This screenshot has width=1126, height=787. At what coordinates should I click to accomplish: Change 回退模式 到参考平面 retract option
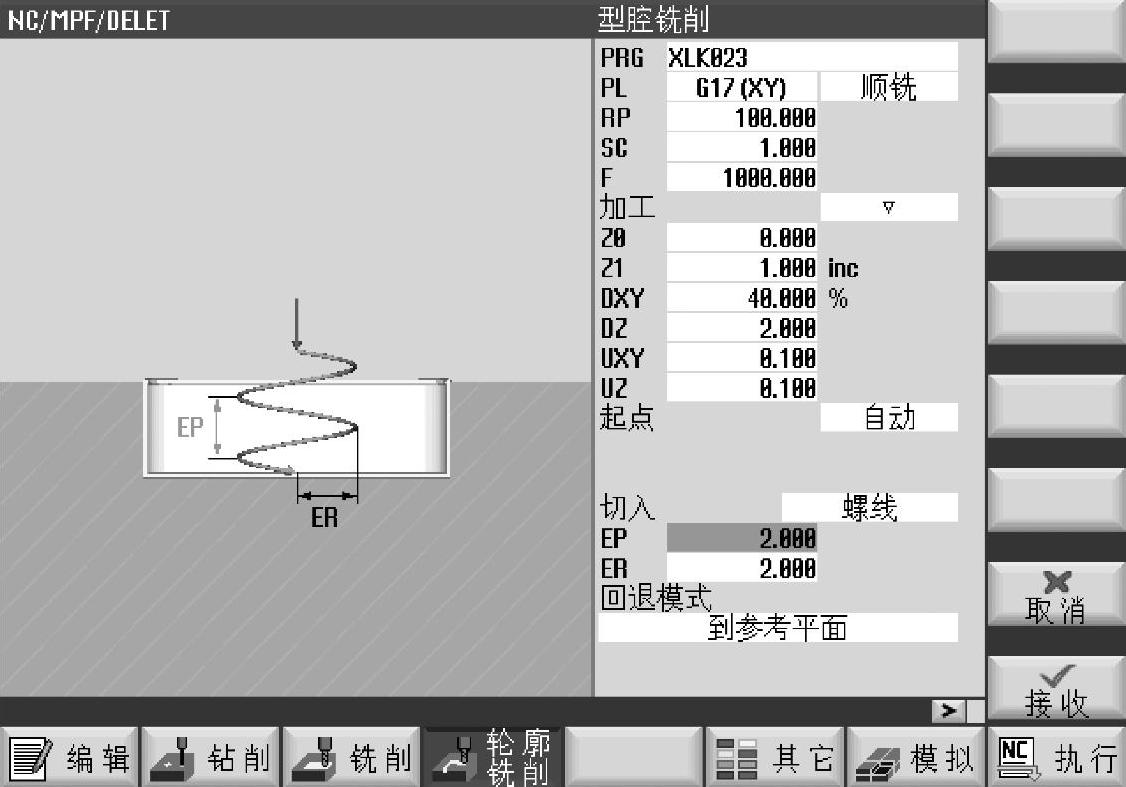pos(777,628)
